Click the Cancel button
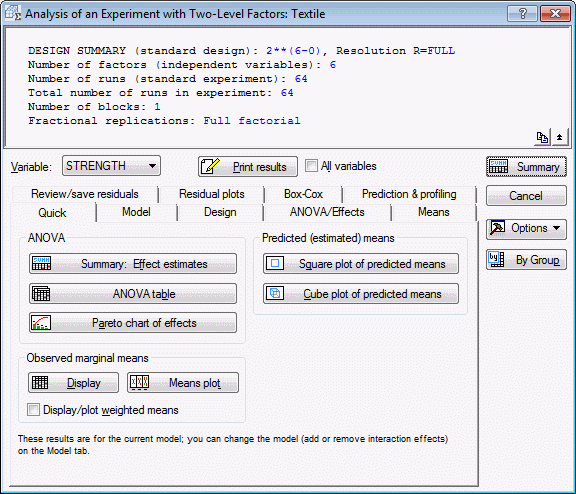The height and width of the screenshot is (494, 576). pyautogui.click(x=526, y=196)
